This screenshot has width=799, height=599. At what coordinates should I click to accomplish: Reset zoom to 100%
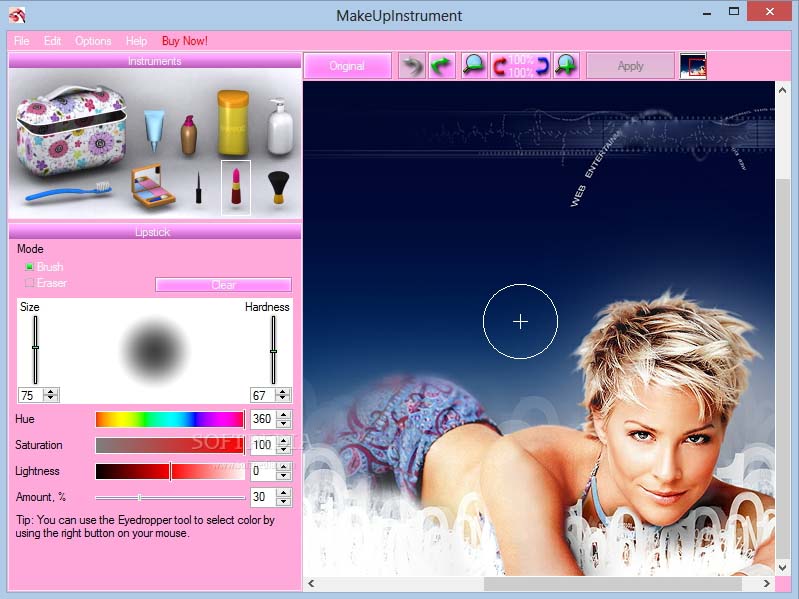[x=520, y=66]
